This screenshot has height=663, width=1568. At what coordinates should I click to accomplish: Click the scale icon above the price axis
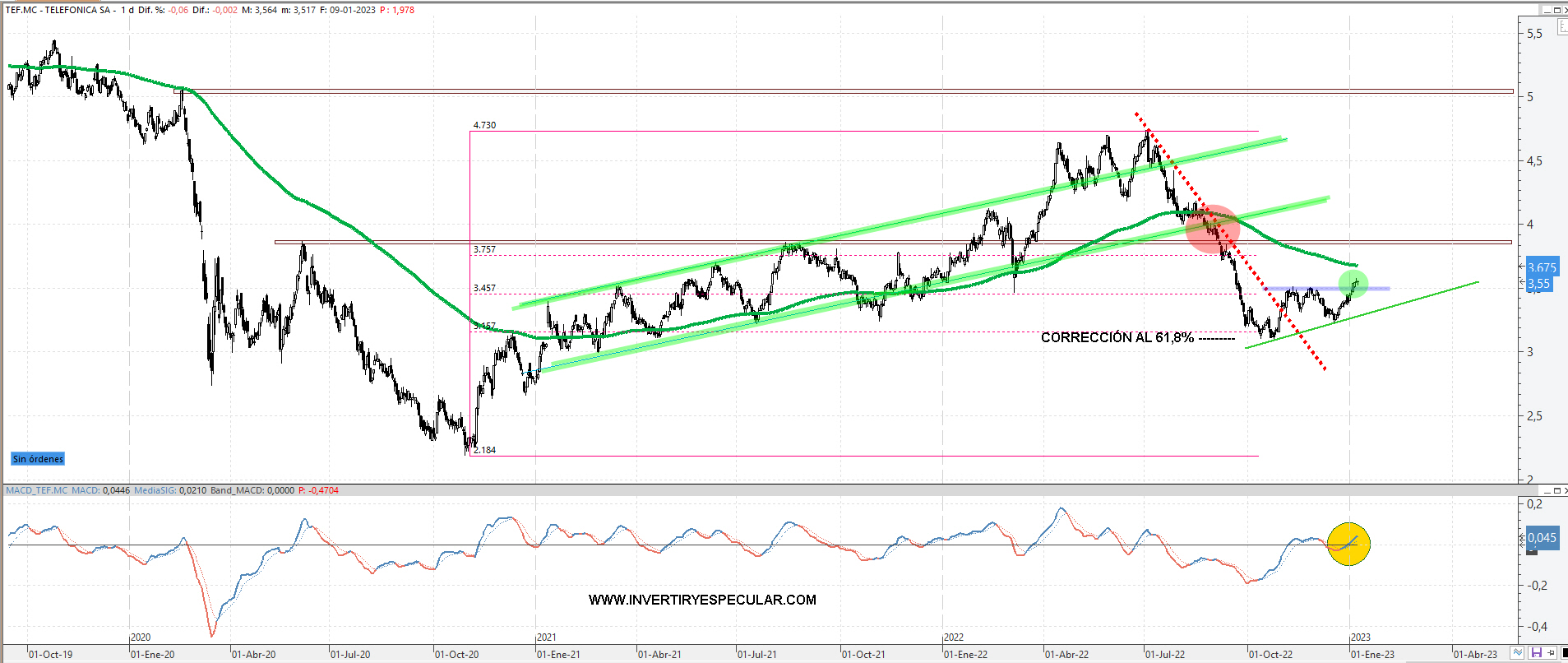point(1562,27)
